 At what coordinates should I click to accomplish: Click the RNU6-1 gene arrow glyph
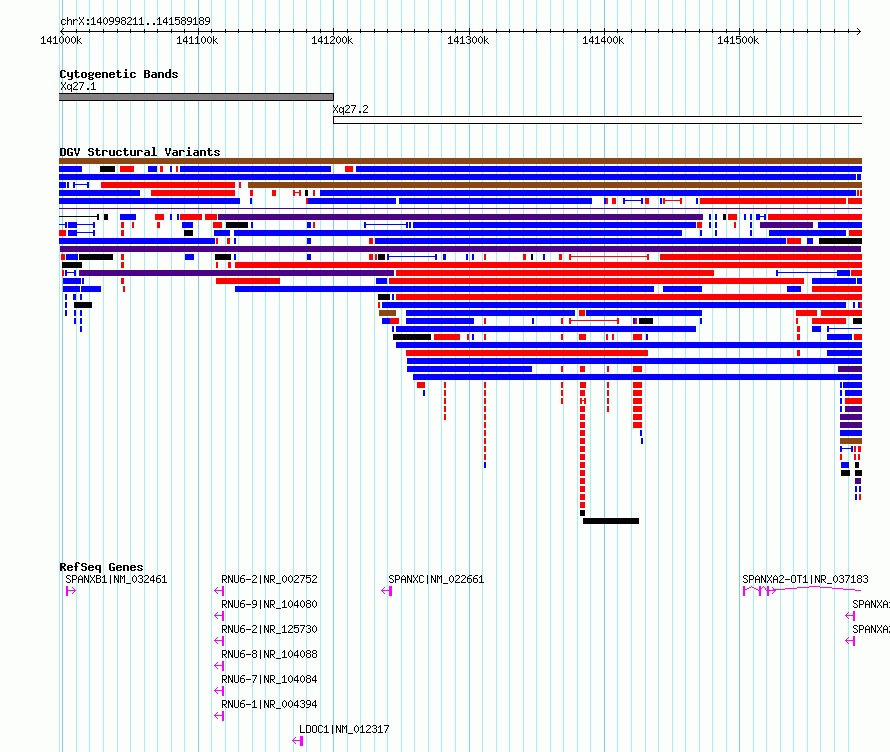coord(219,716)
